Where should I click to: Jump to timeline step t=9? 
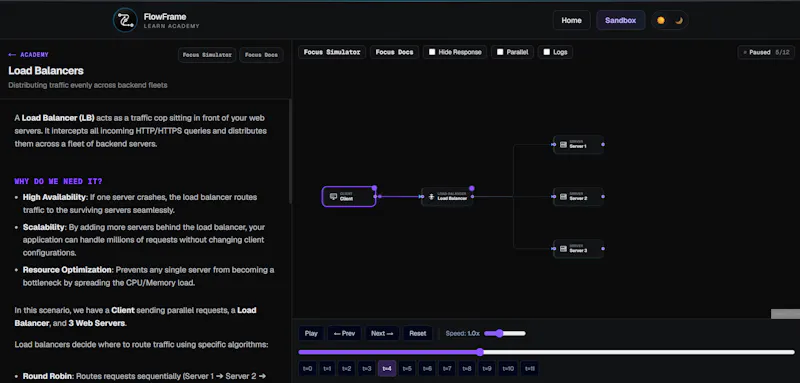click(x=487, y=368)
